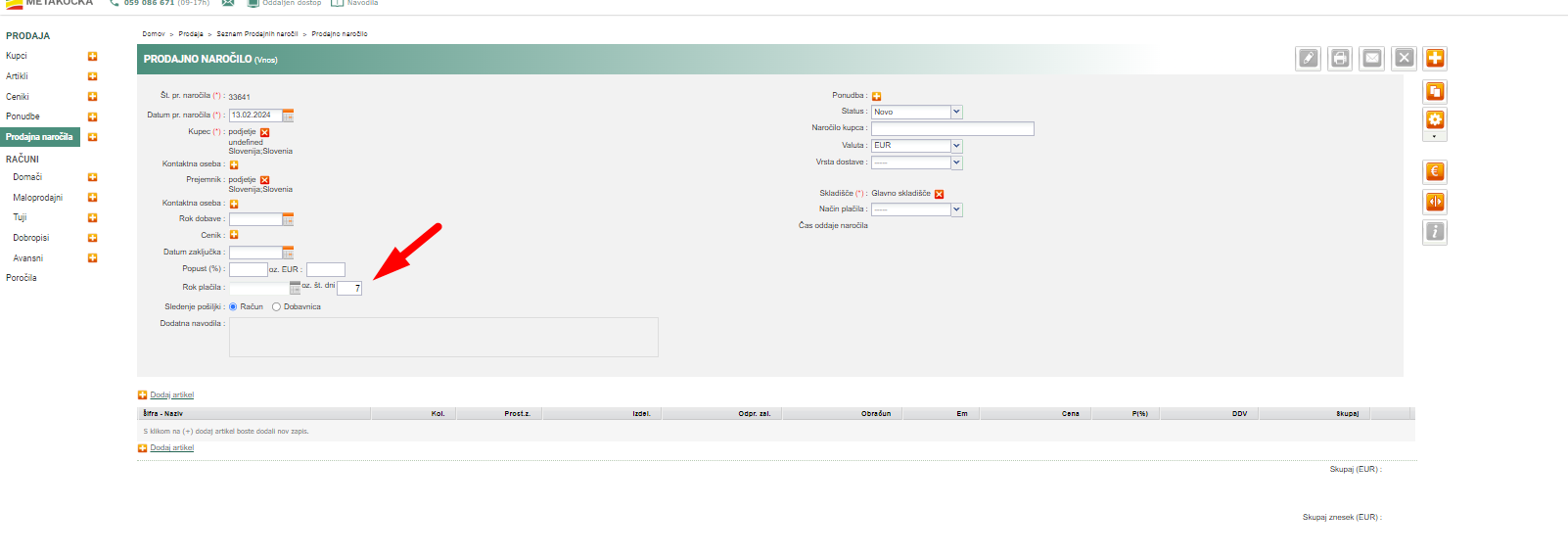Go to Seznam Prodajnih naročil breadcrumb

[257, 34]
